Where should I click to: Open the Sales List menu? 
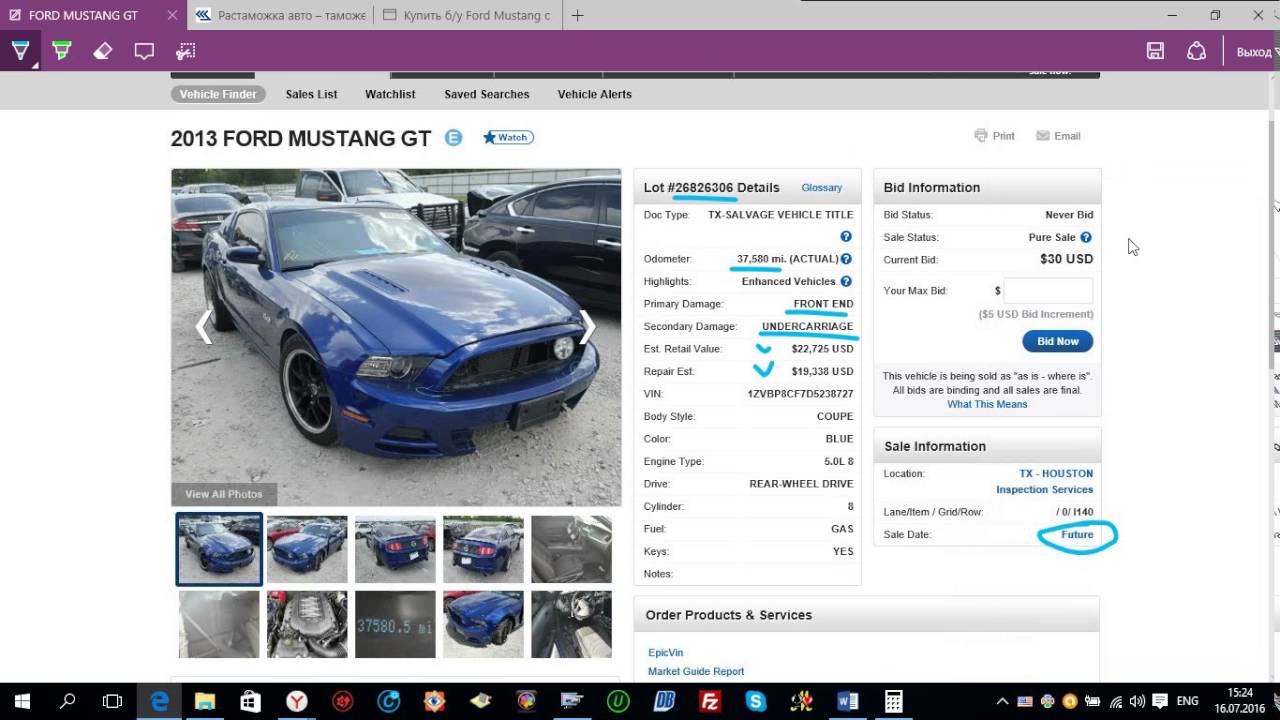pyautogui.click(x=311, y=94)
